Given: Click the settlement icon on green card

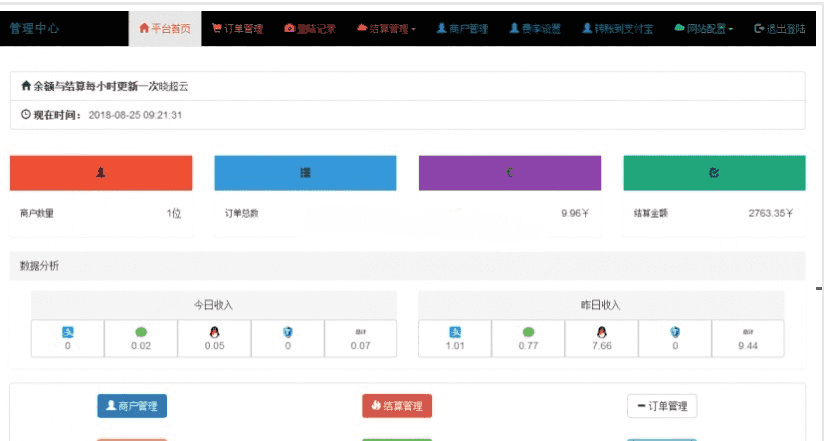Looking at the screenshot, I should [x=714, y=172].
